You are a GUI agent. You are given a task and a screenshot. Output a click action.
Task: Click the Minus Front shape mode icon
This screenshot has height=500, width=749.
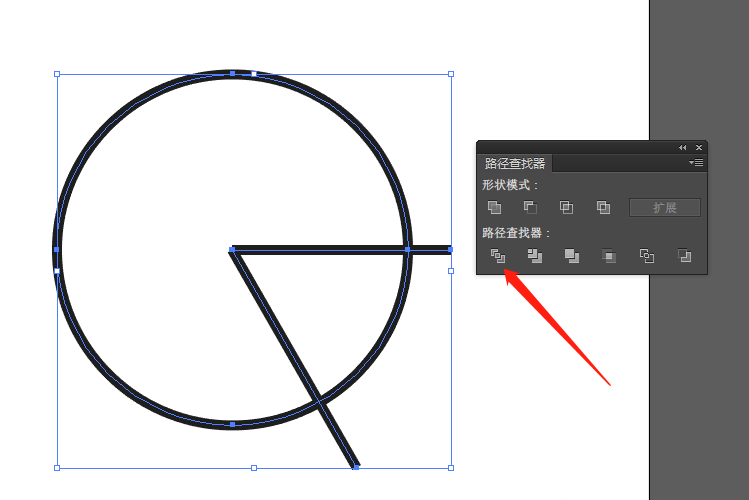tap(530, 207)
